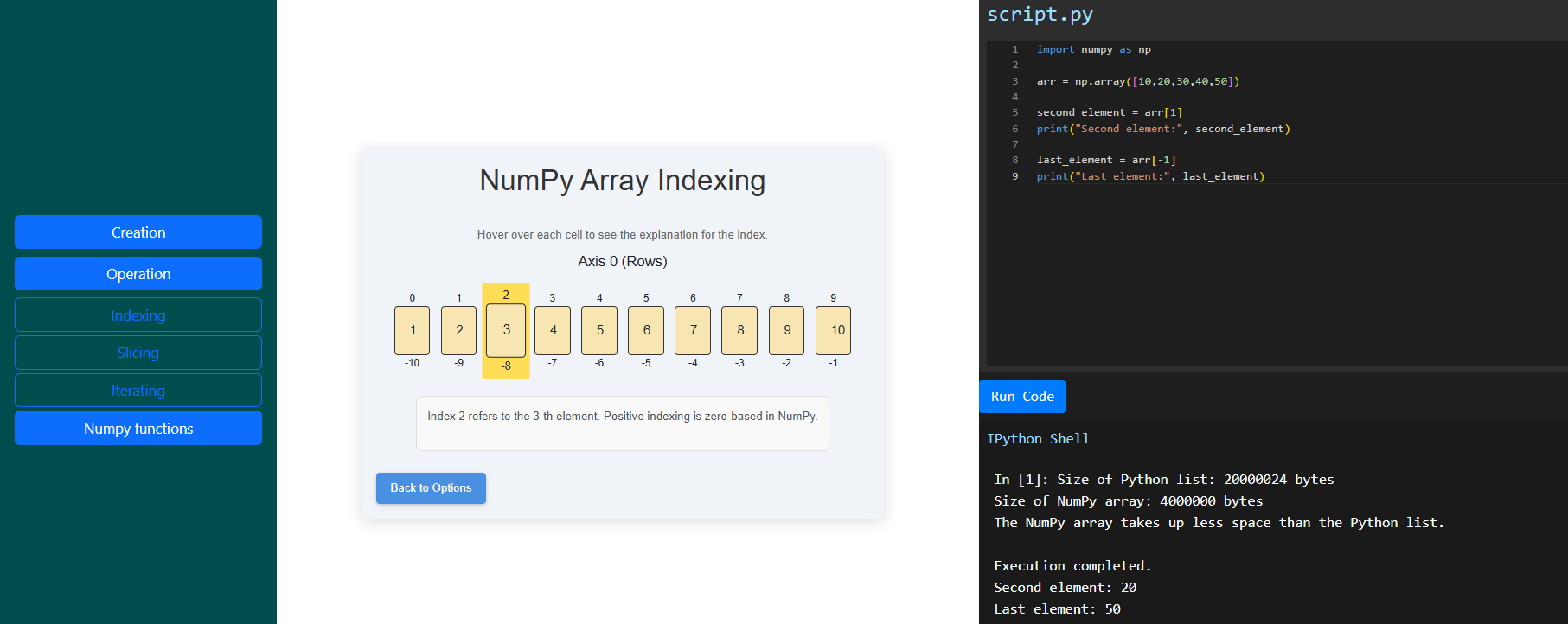The image size is (1568, 624).
Task: Select the Slicing menu item
Action: coord(138,353)
